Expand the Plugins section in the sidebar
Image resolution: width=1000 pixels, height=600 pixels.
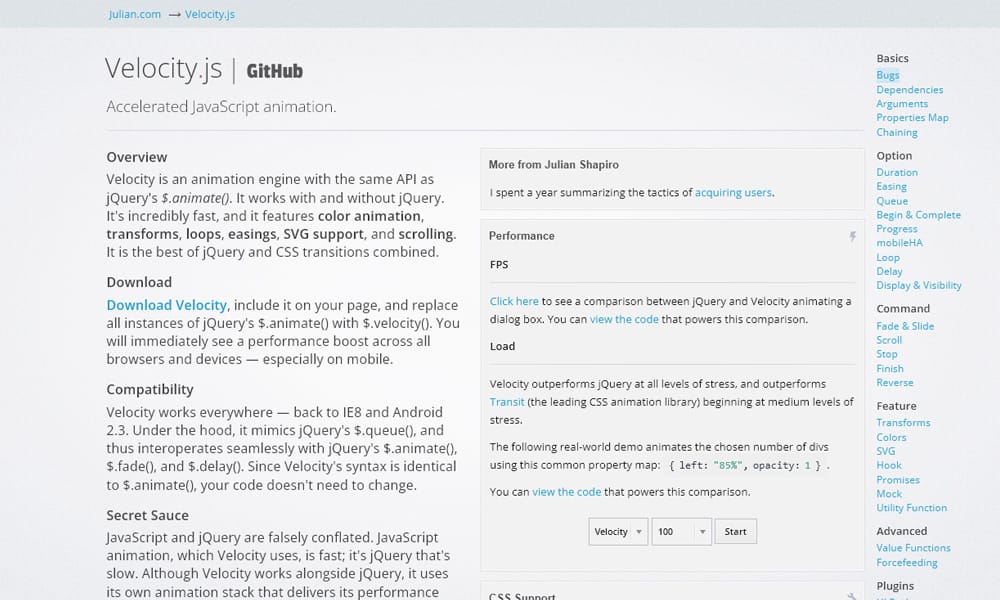894,585
